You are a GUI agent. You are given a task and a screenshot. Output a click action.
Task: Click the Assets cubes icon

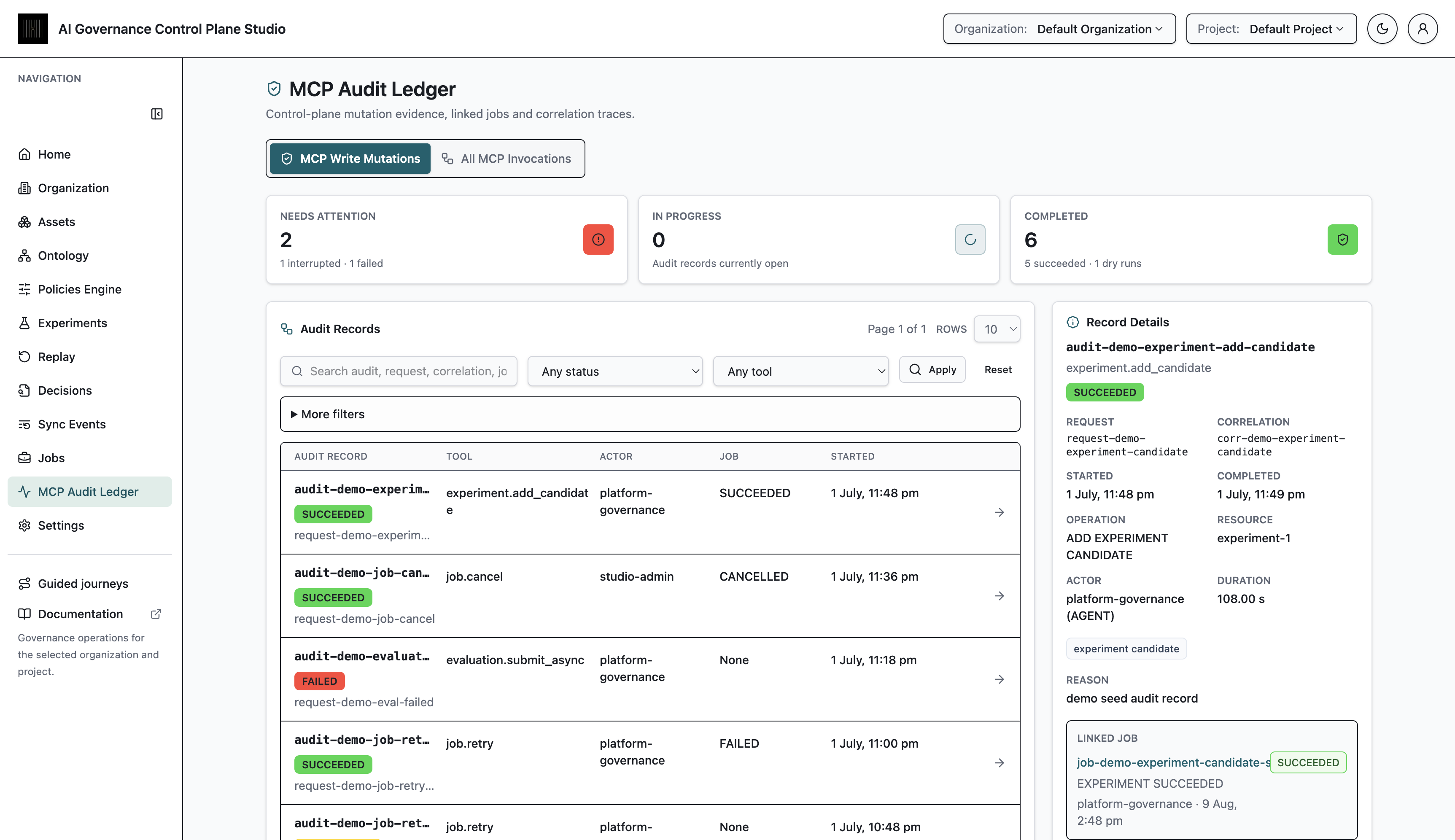pyautogui.click(x=24, y=221)
